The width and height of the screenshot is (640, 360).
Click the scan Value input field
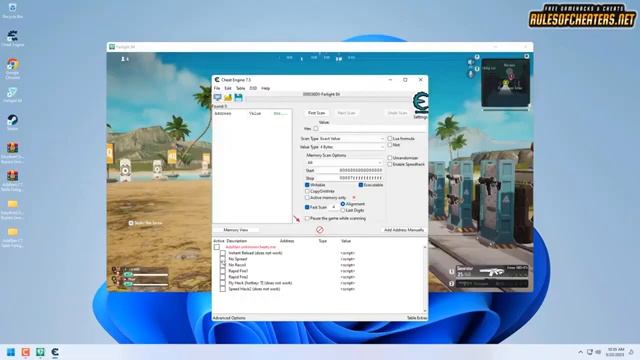tap(371, 129)
